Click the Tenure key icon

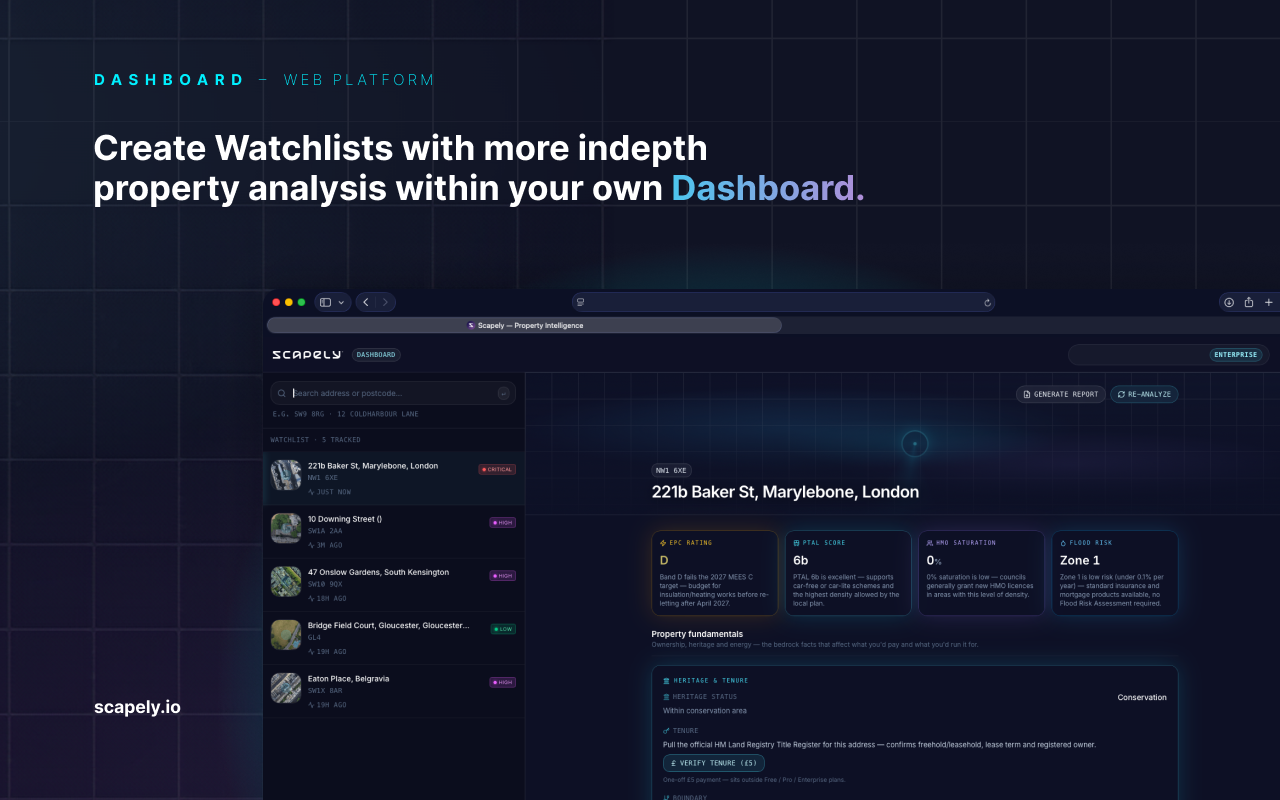pos(667,730)
